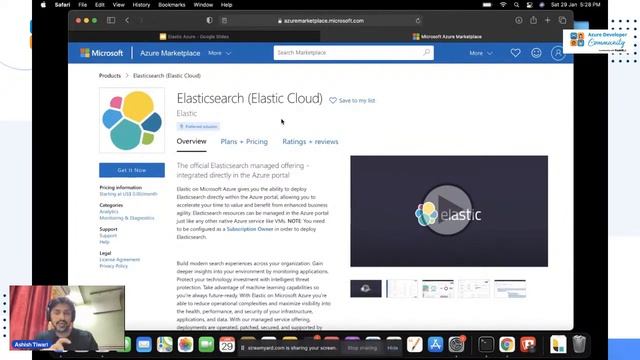
Task: Switch to Overview tab
Action: pyautogui.click(x=191, y=141)
